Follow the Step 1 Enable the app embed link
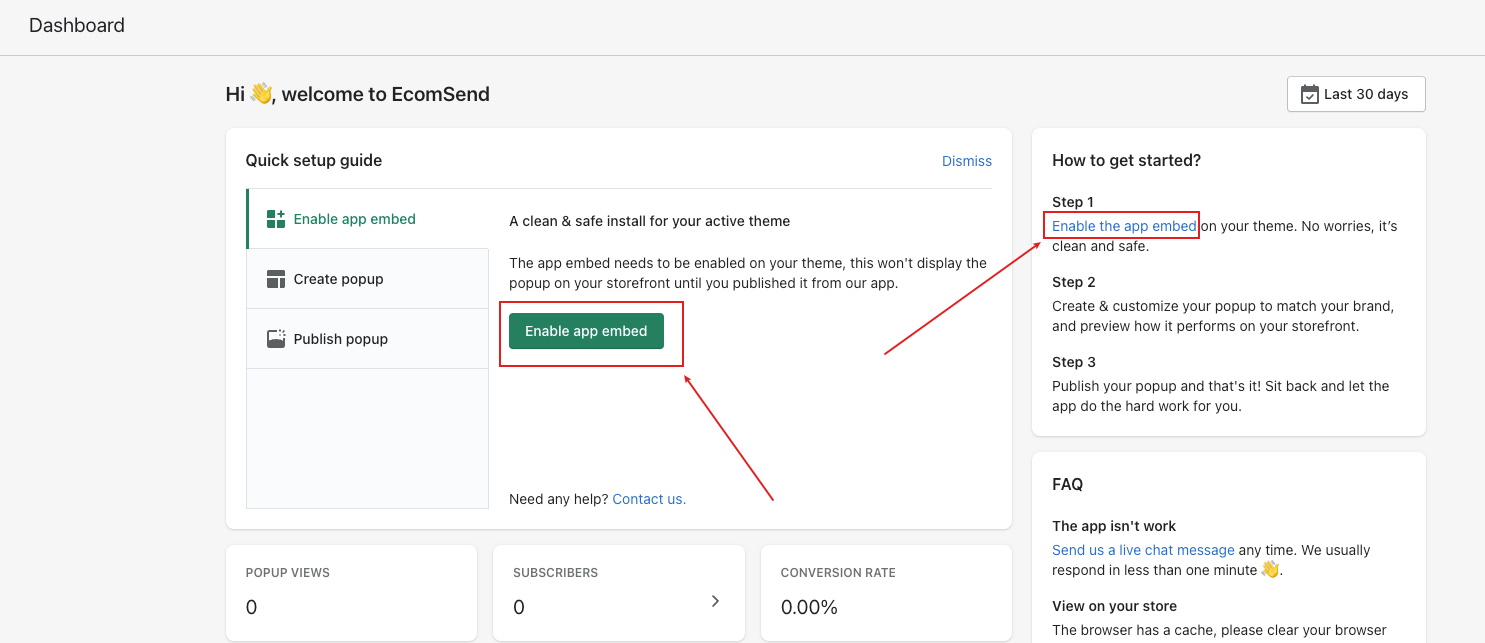Image resolution: width=1485 pixels, height=643 pixels. click(1123, 226)
